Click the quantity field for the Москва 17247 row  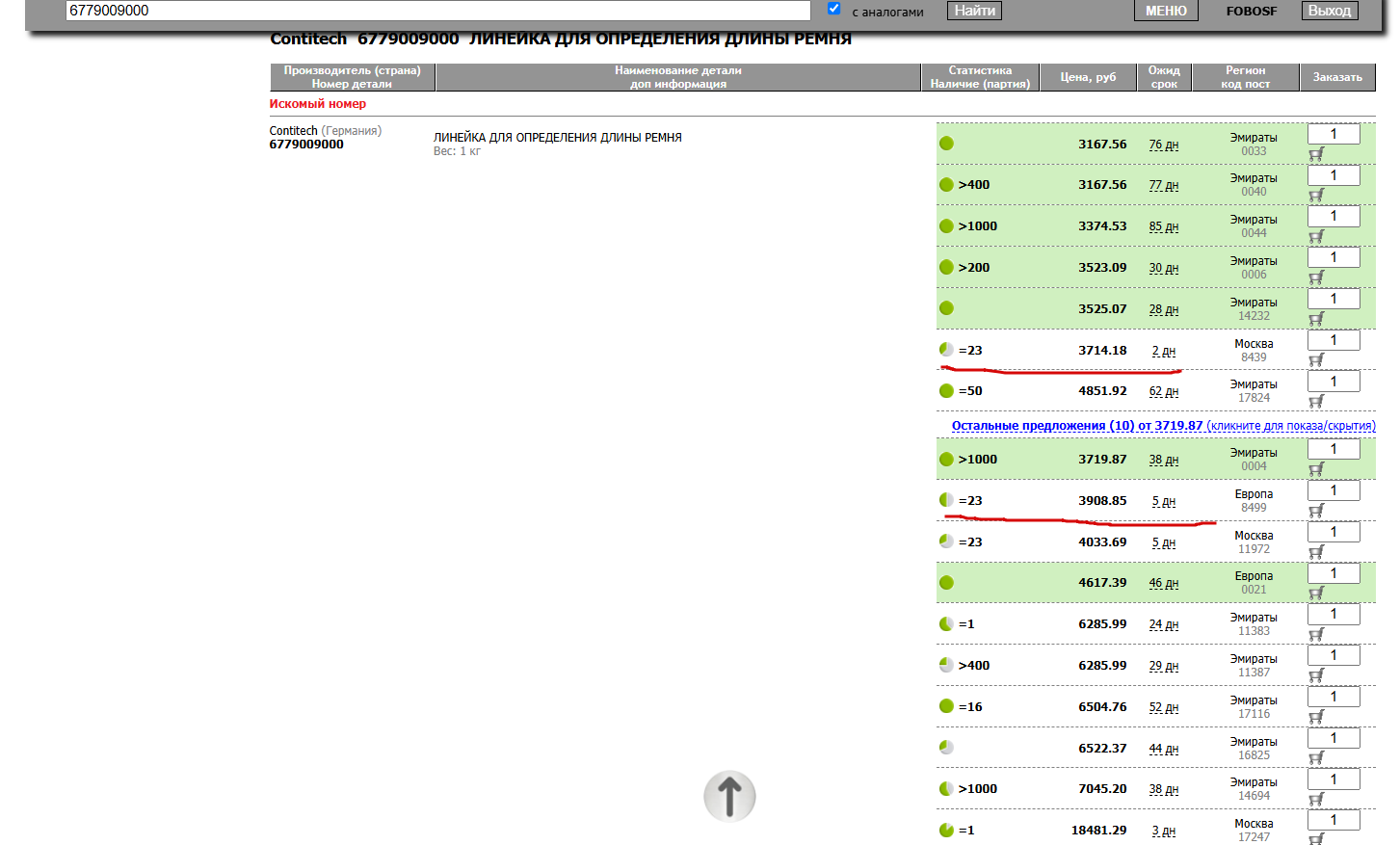(x=1334, y=820)
